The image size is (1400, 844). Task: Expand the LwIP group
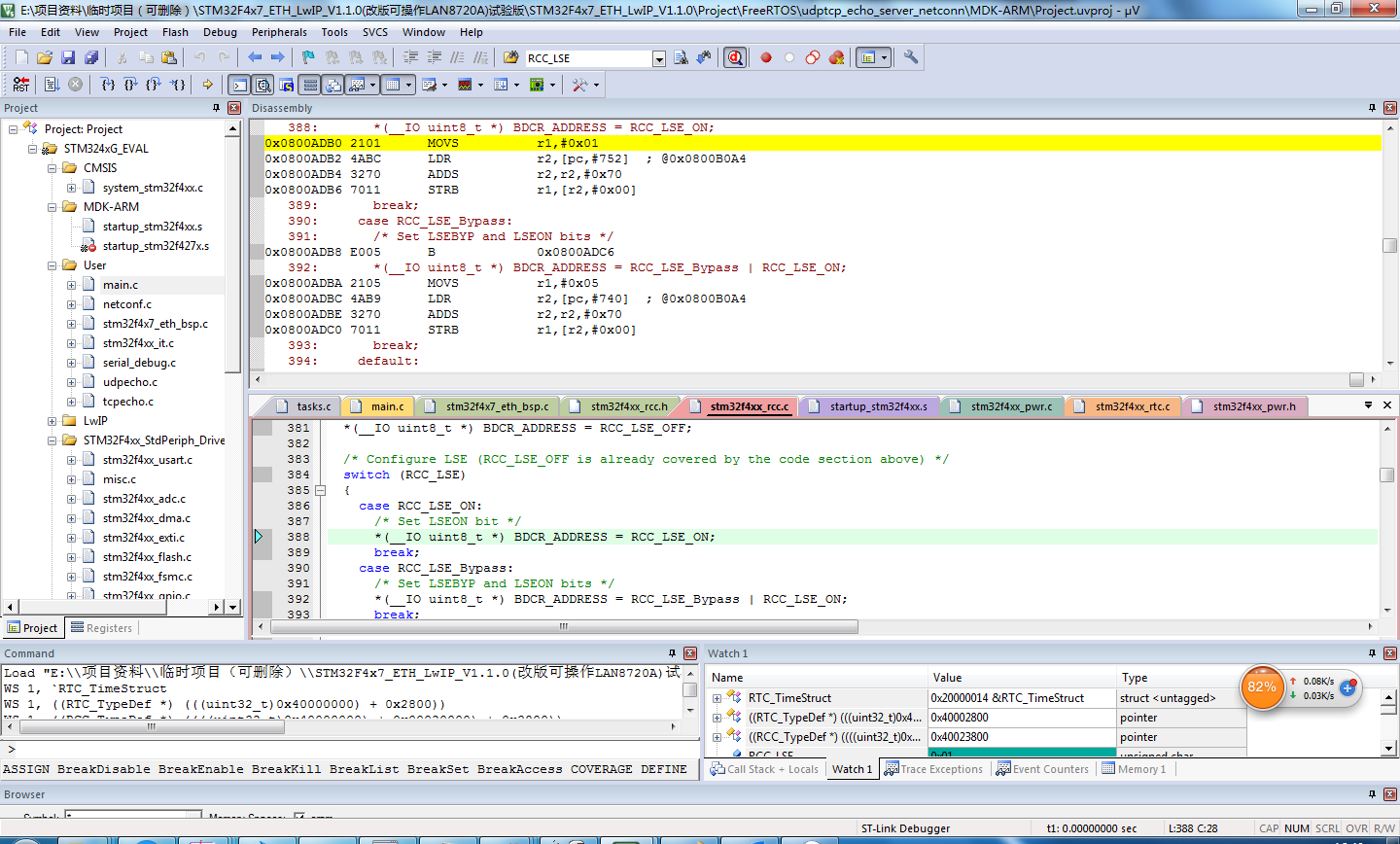click(52, 421)
